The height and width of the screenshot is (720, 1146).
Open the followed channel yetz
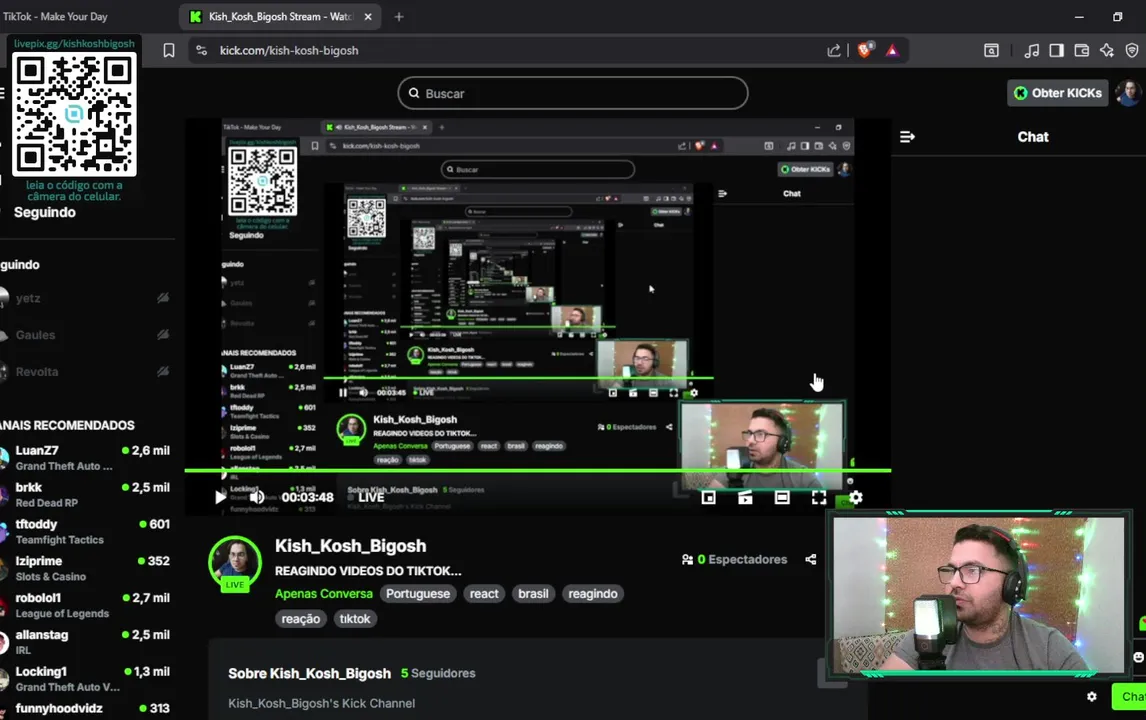(x=86, y=298)
